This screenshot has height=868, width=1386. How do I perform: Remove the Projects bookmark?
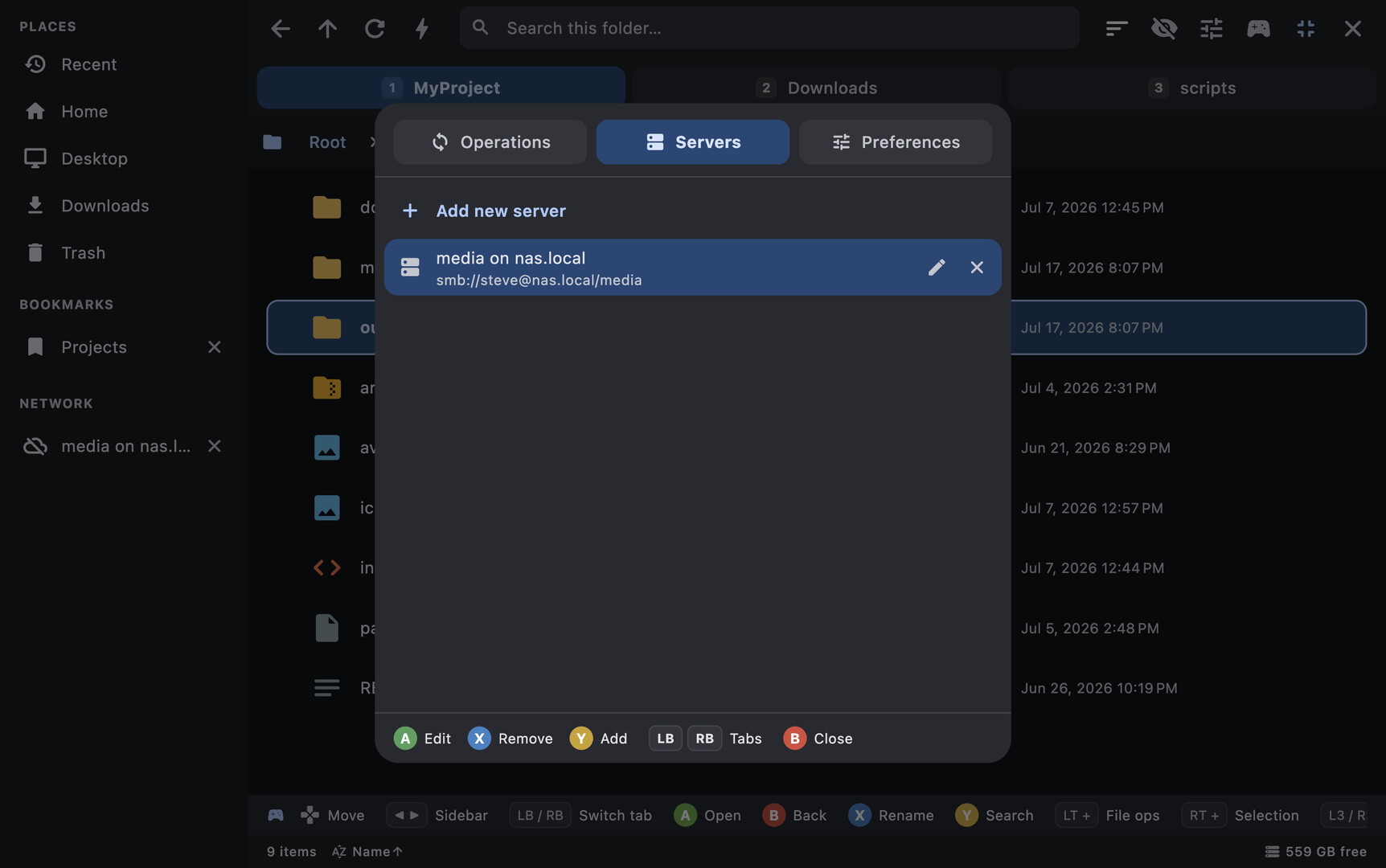point(214,347)
